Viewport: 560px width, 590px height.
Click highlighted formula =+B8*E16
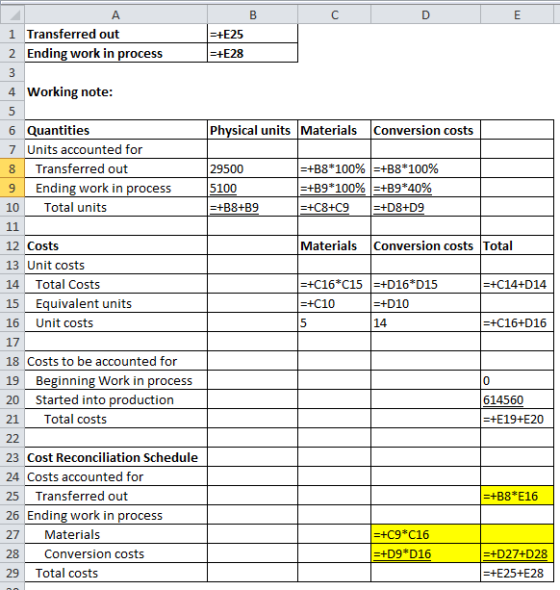517,496
